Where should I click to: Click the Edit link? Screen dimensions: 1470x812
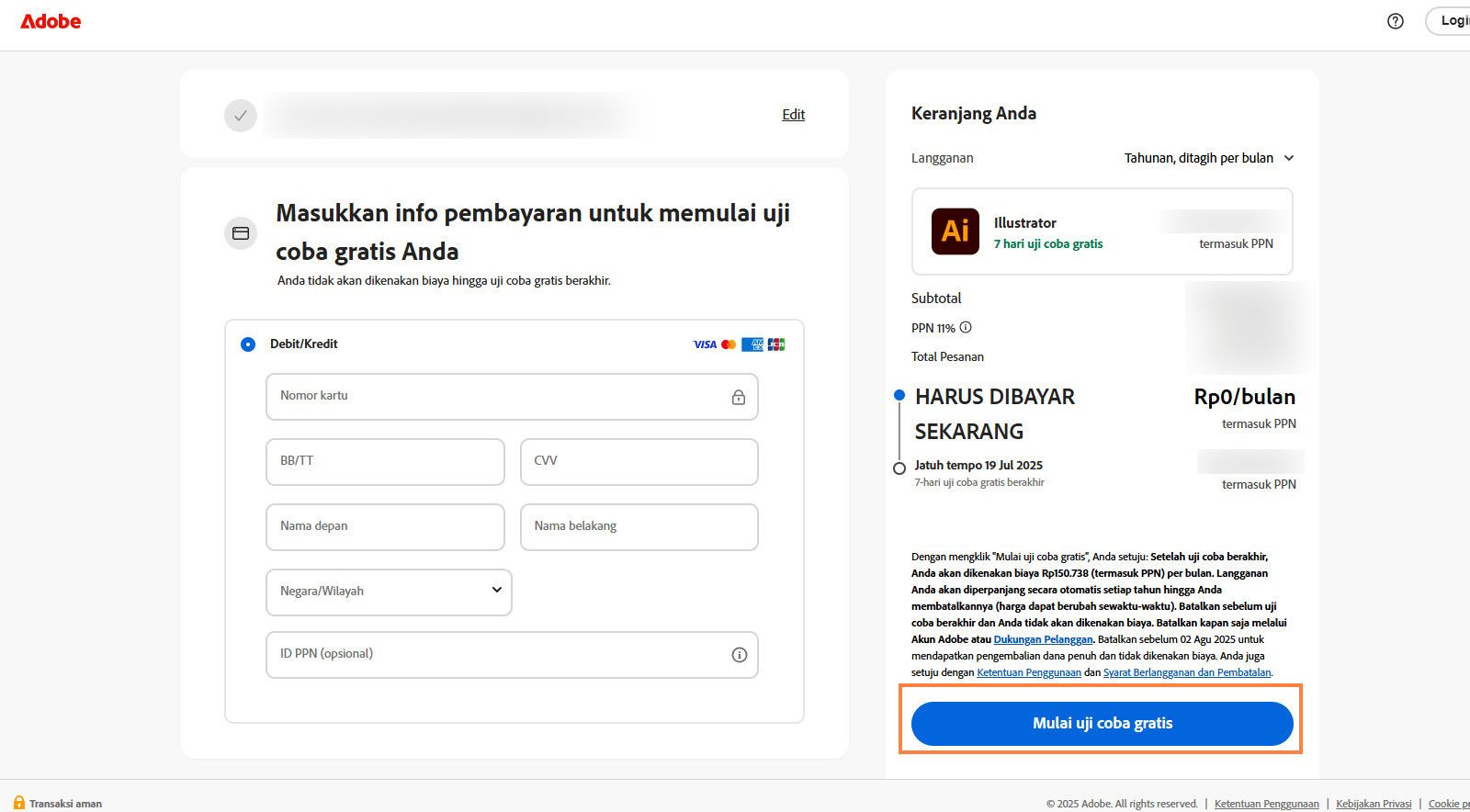(793, 115)
